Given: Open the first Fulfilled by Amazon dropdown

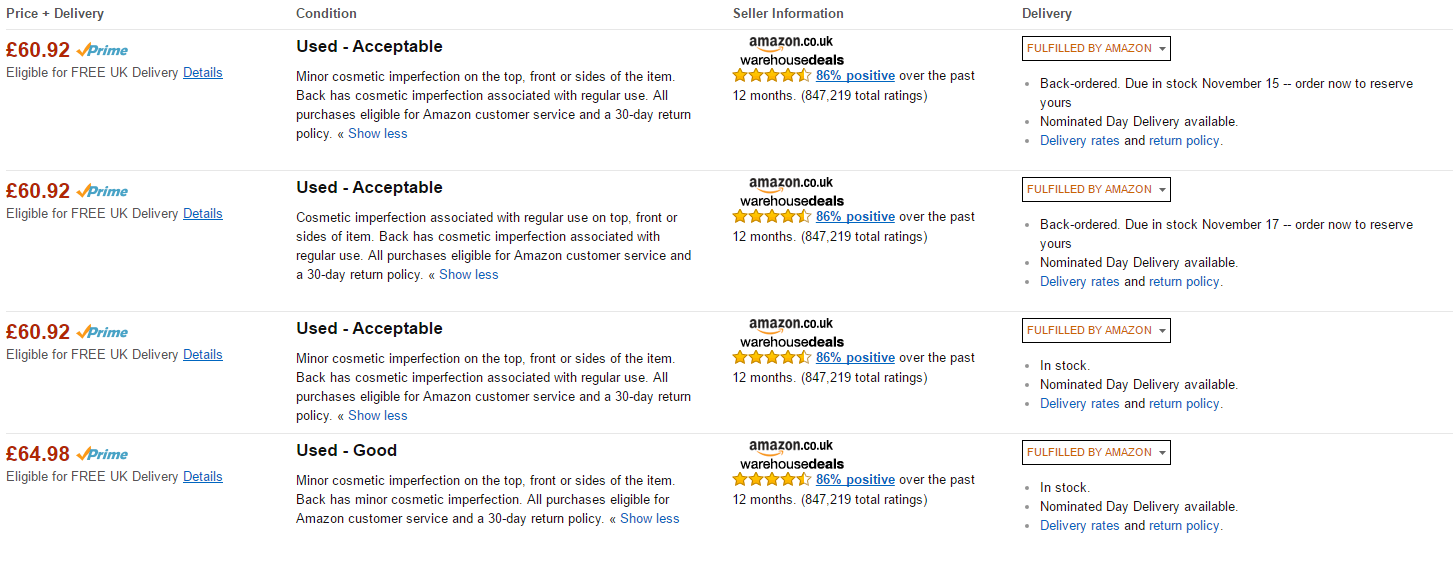Looking at the screenshot, I should pyautogui.click(x=1096, y=48).
